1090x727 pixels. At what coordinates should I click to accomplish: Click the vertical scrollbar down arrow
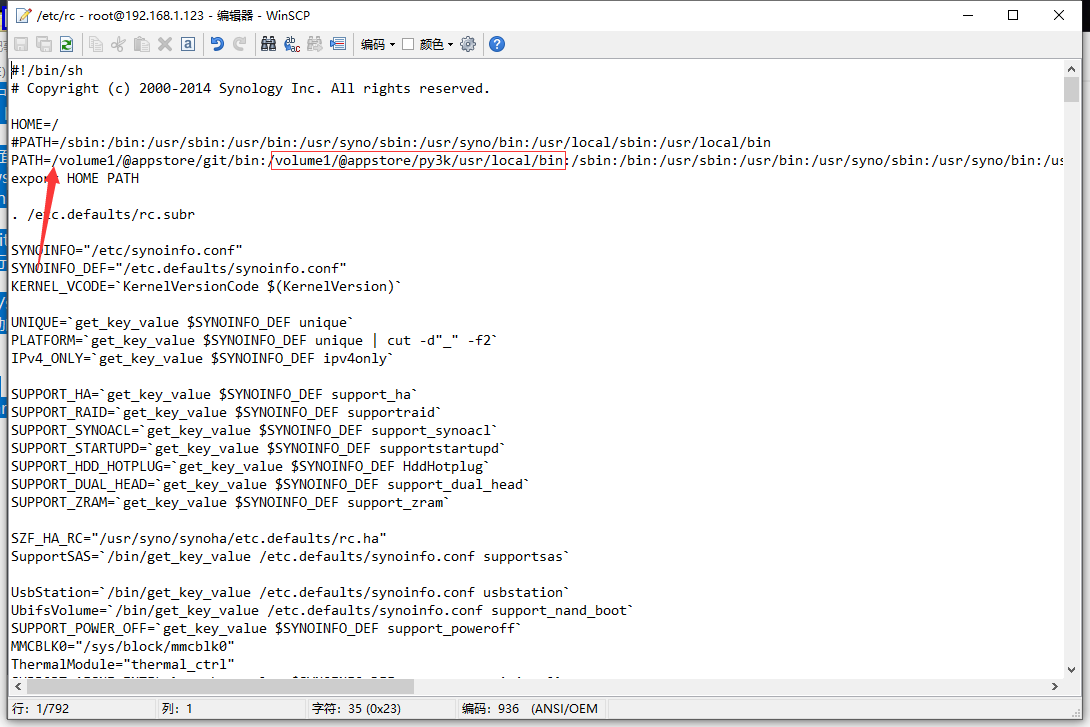1071,670
